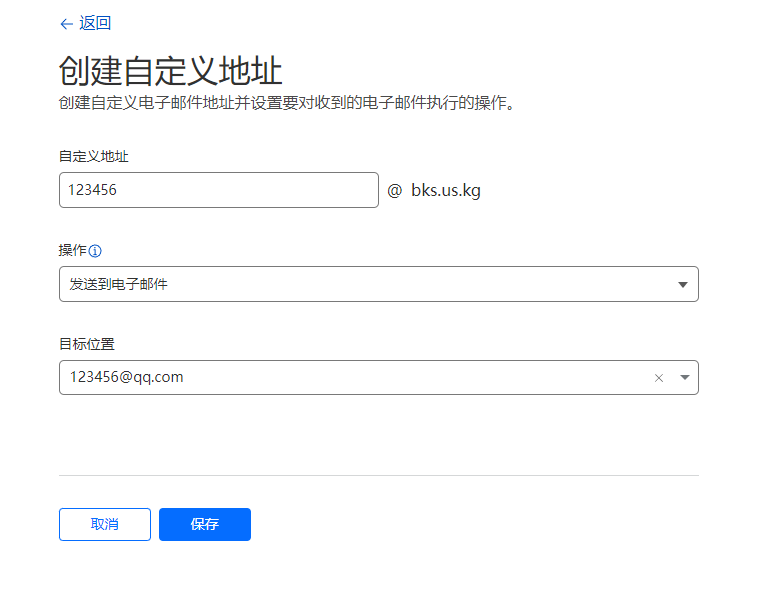Image resolution: width=783 pixels, height=597 pixels.
Task: Clear the 目标位置 value with the X icon
Action: pos(658,378)
